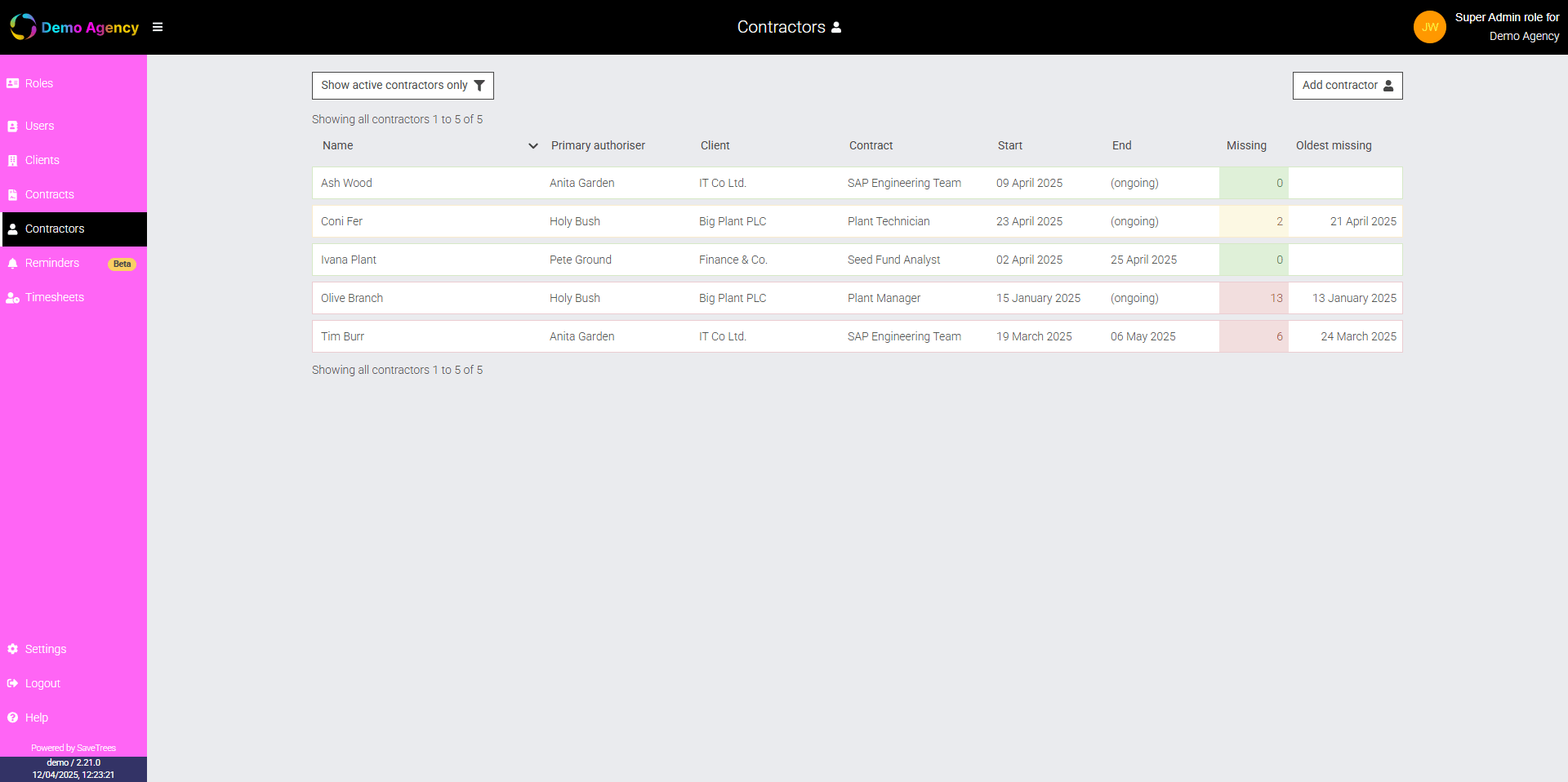This screenshot has width=1568, height=782.
Task: Click Super Admin role for Demo Agency text
Action: (1507, 27)
